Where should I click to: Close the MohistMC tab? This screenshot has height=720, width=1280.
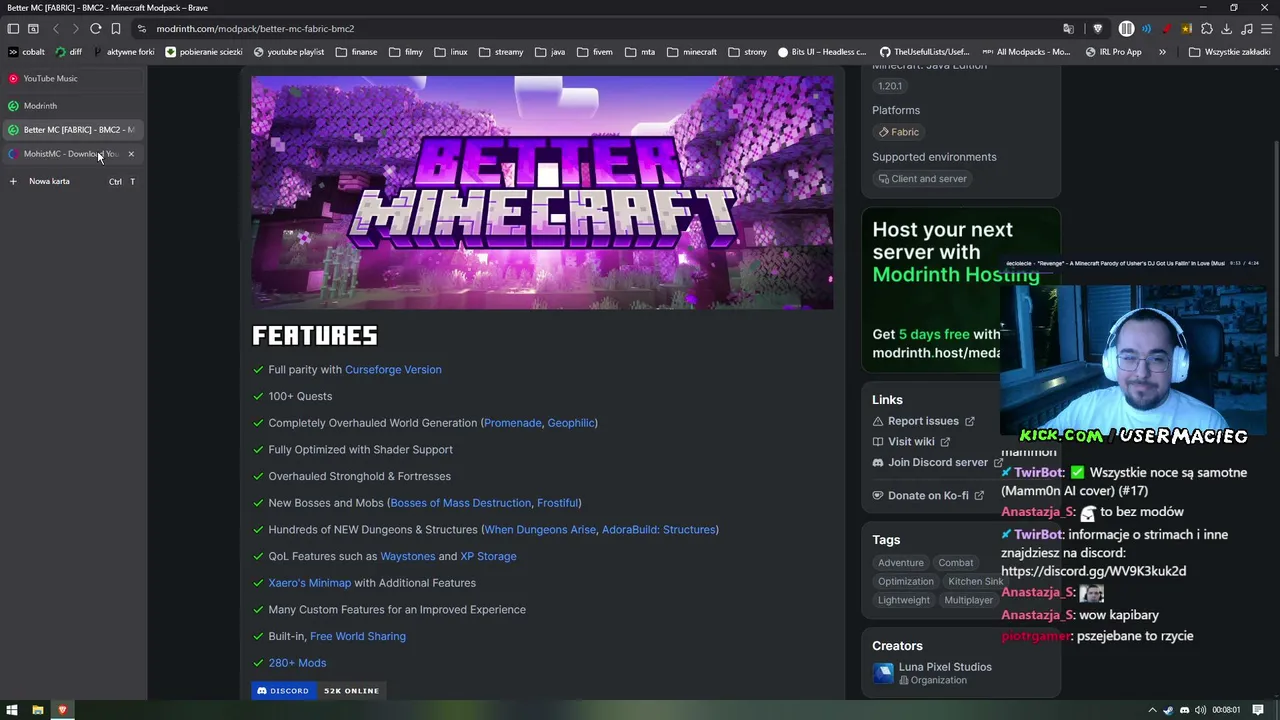tap(131, 154)
